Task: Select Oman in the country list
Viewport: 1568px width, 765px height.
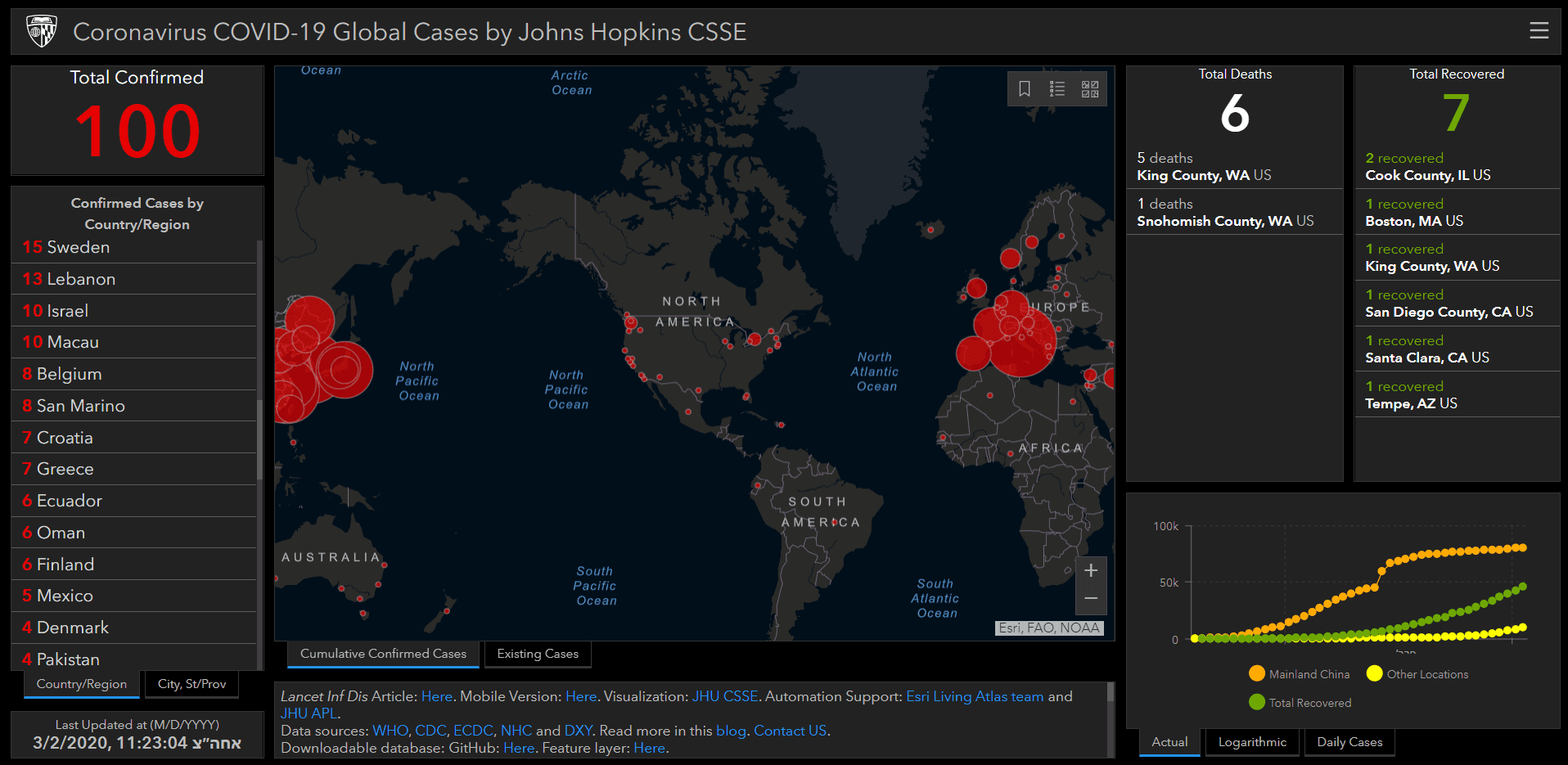Action: tap(134, 533)
